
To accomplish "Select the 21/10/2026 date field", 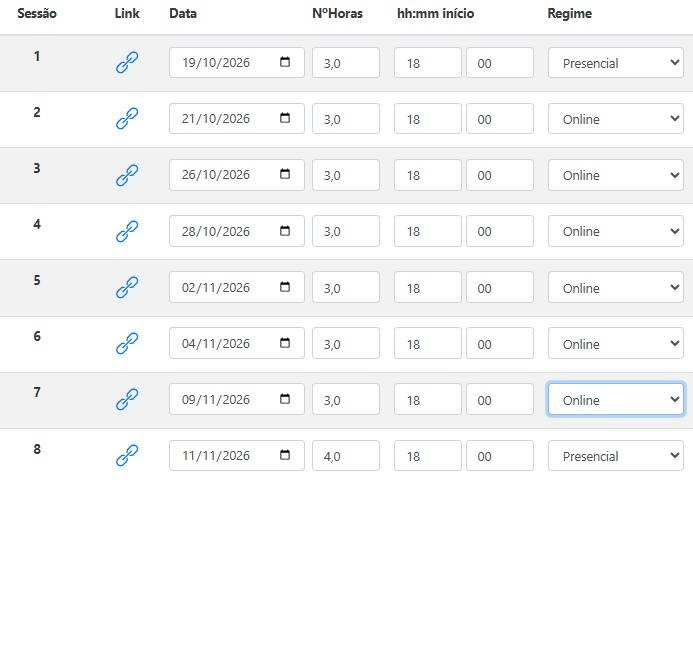I will 236,118.
